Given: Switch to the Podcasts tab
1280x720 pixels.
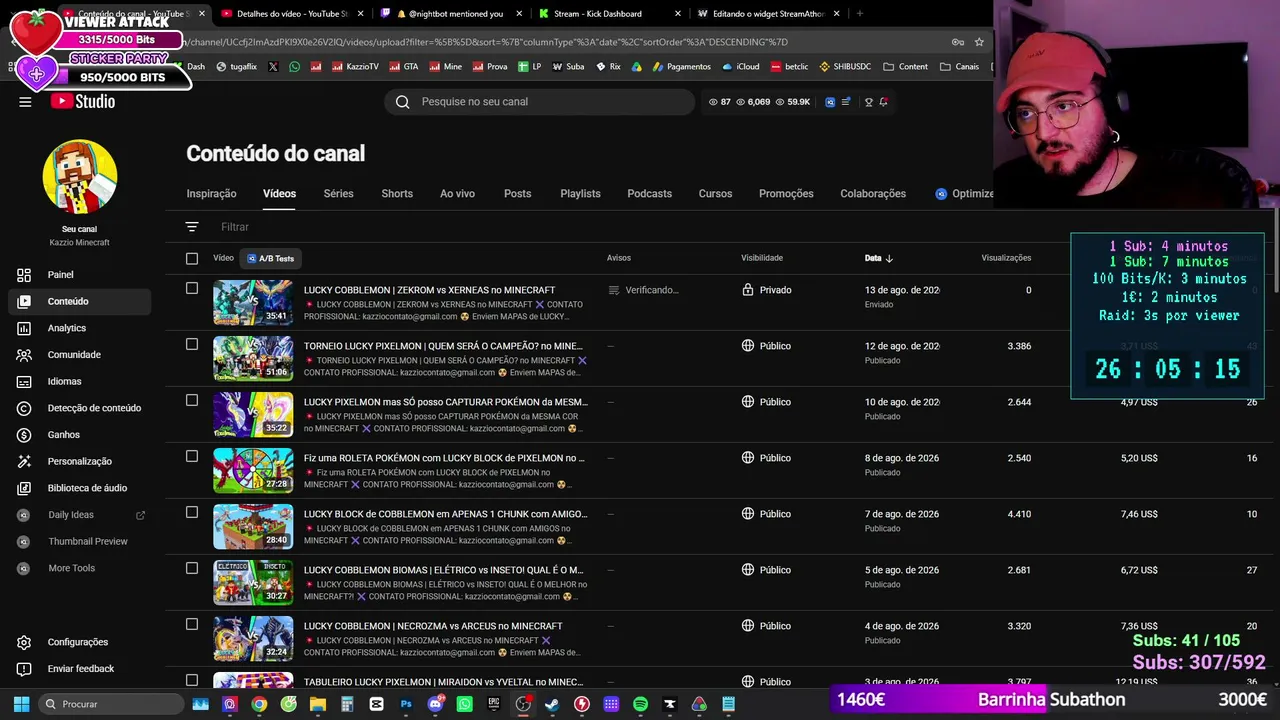Looking at the screenshot, I should (649, 193).
